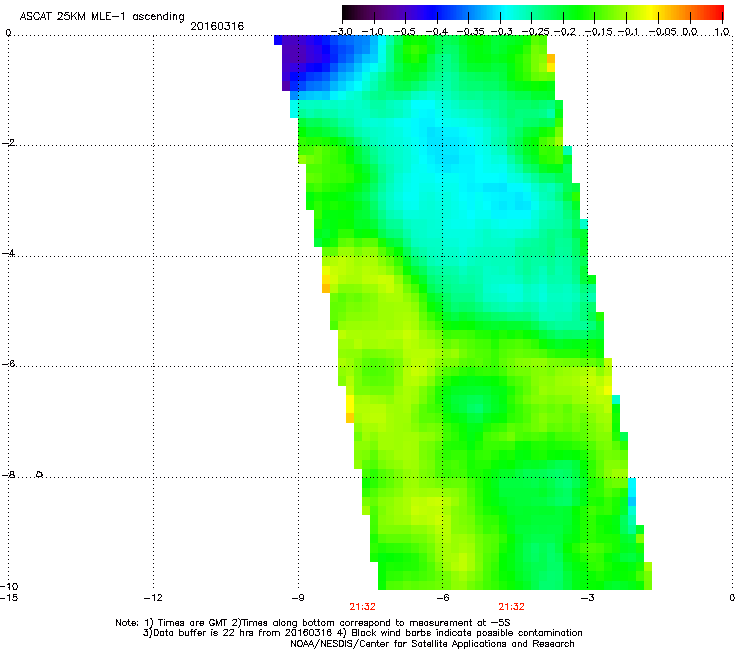This screenshot has height=650, width=740.
Task: Click the -2 latitude label on left axis
Action: (x=8, y=143)
